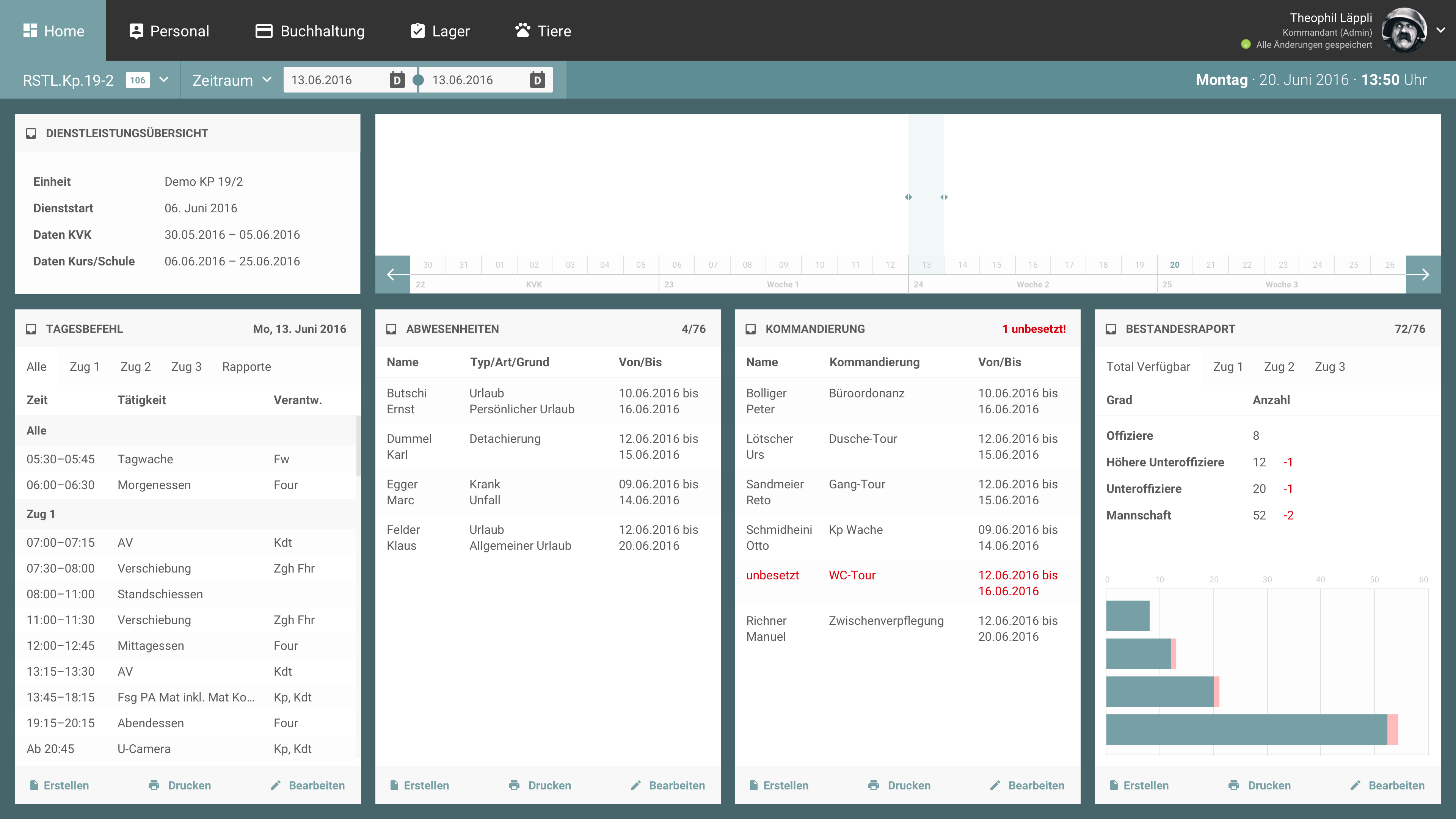Click the Kommandierung panel header icon
1456x819 pixels.
(x=751, y=329)
